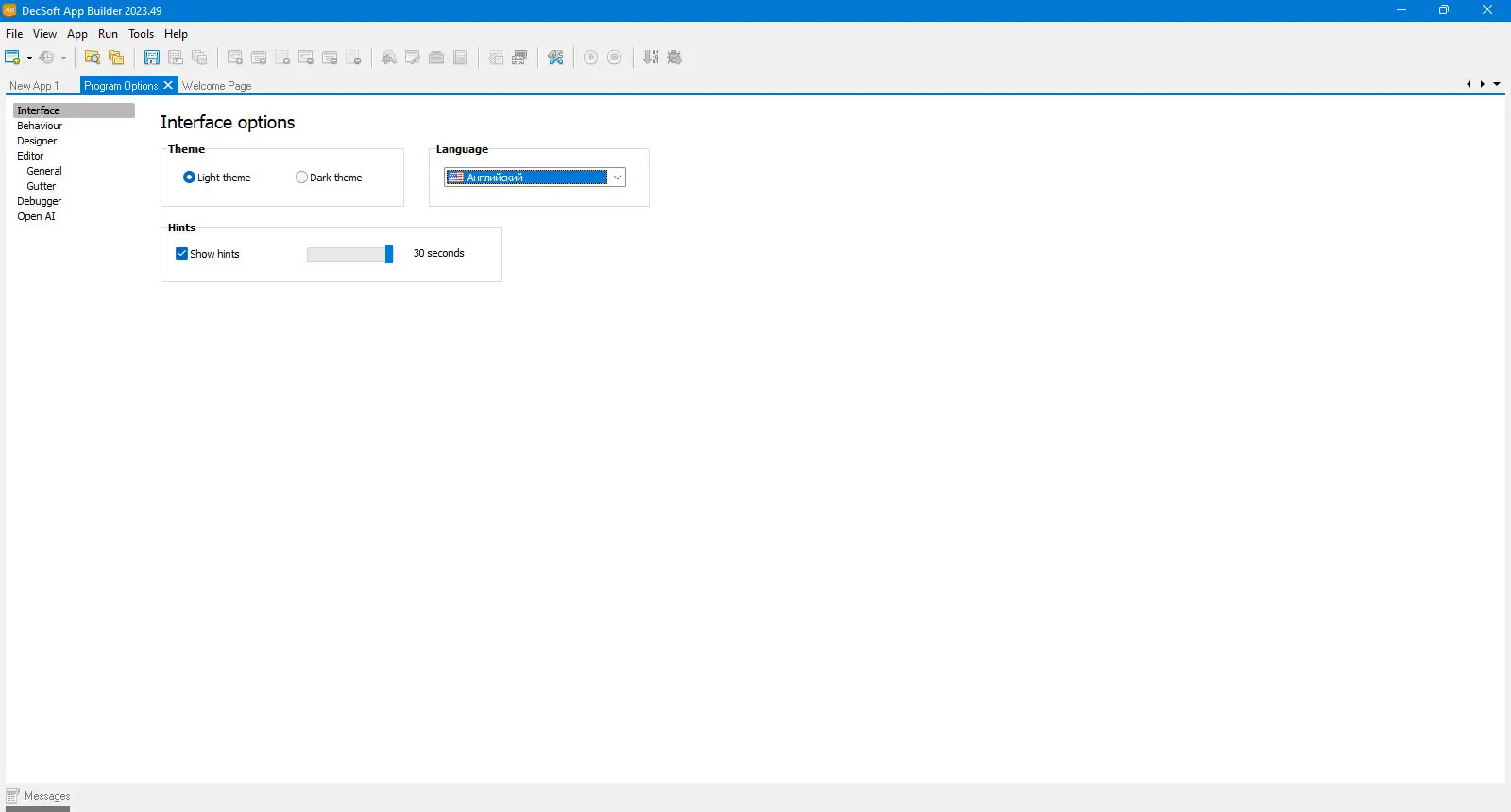Open the Language combo box

tap(535, 178)
